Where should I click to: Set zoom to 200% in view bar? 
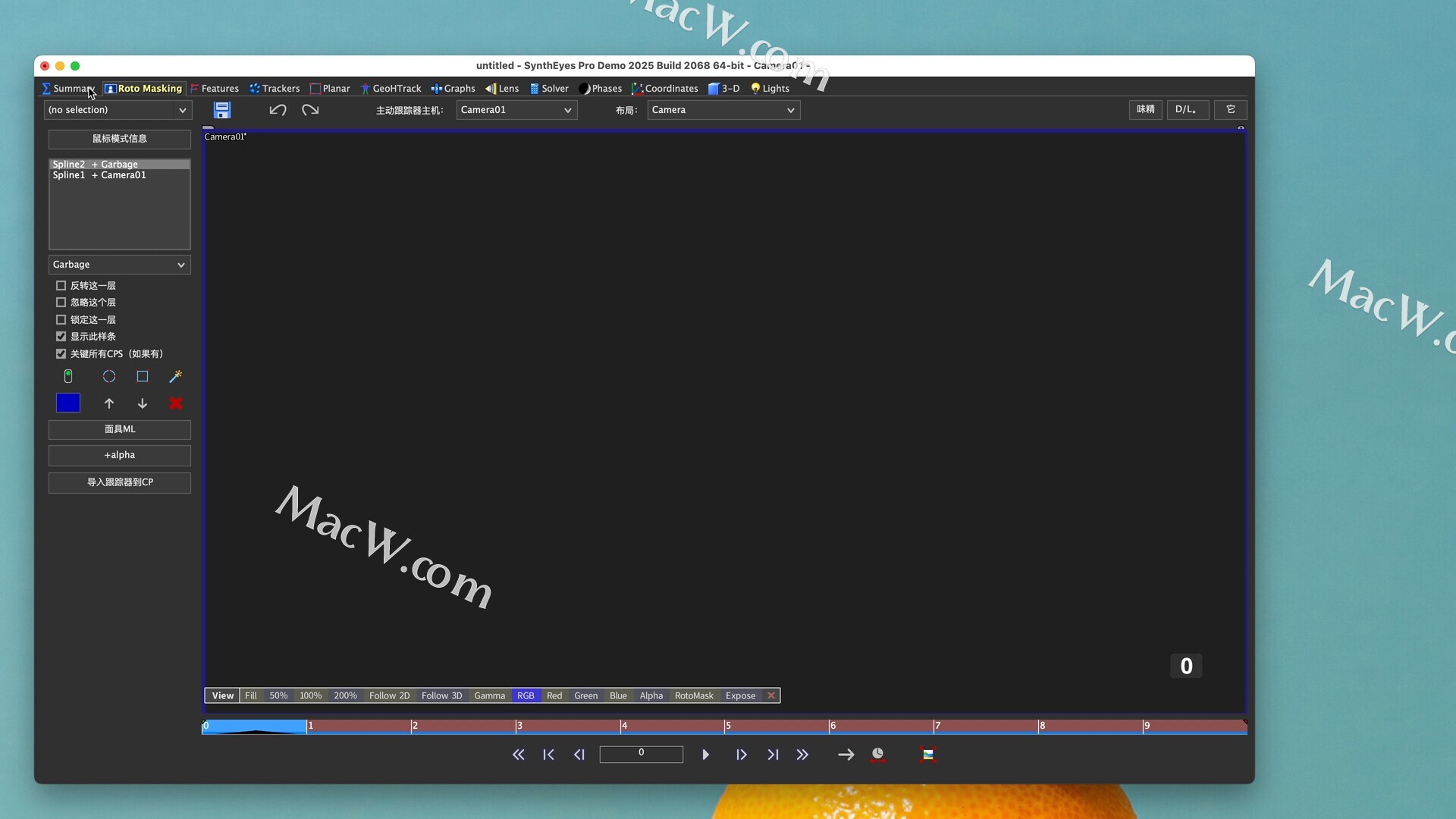345,695
